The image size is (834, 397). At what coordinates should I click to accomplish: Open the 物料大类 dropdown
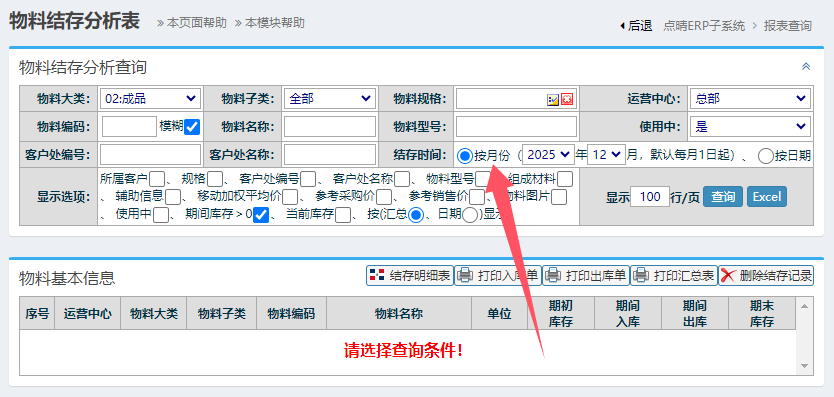point(150,98)
